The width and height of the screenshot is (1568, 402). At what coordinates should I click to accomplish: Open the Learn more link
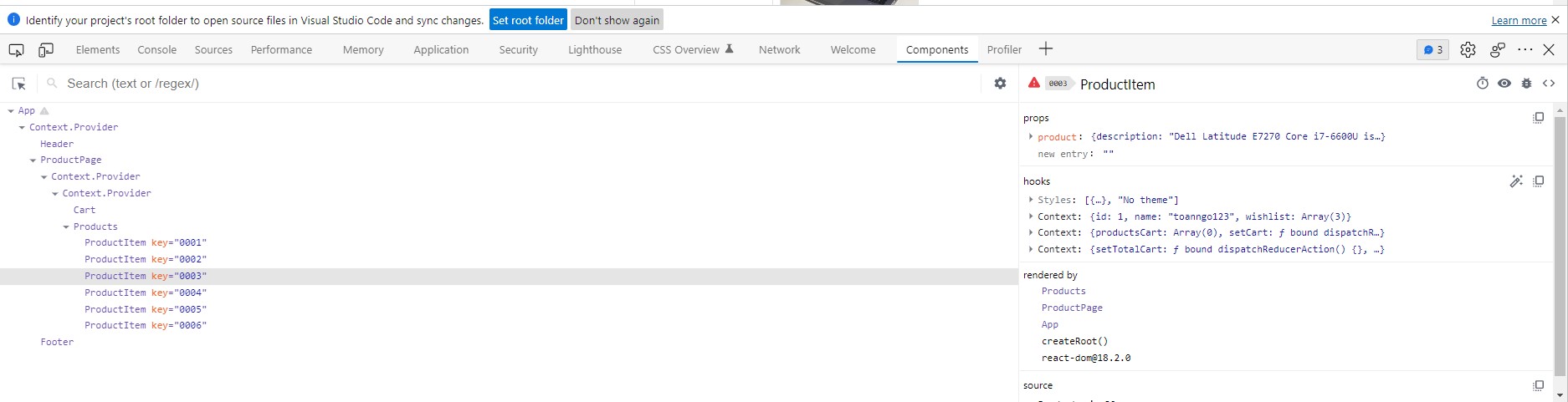[x=1518, y=20]
